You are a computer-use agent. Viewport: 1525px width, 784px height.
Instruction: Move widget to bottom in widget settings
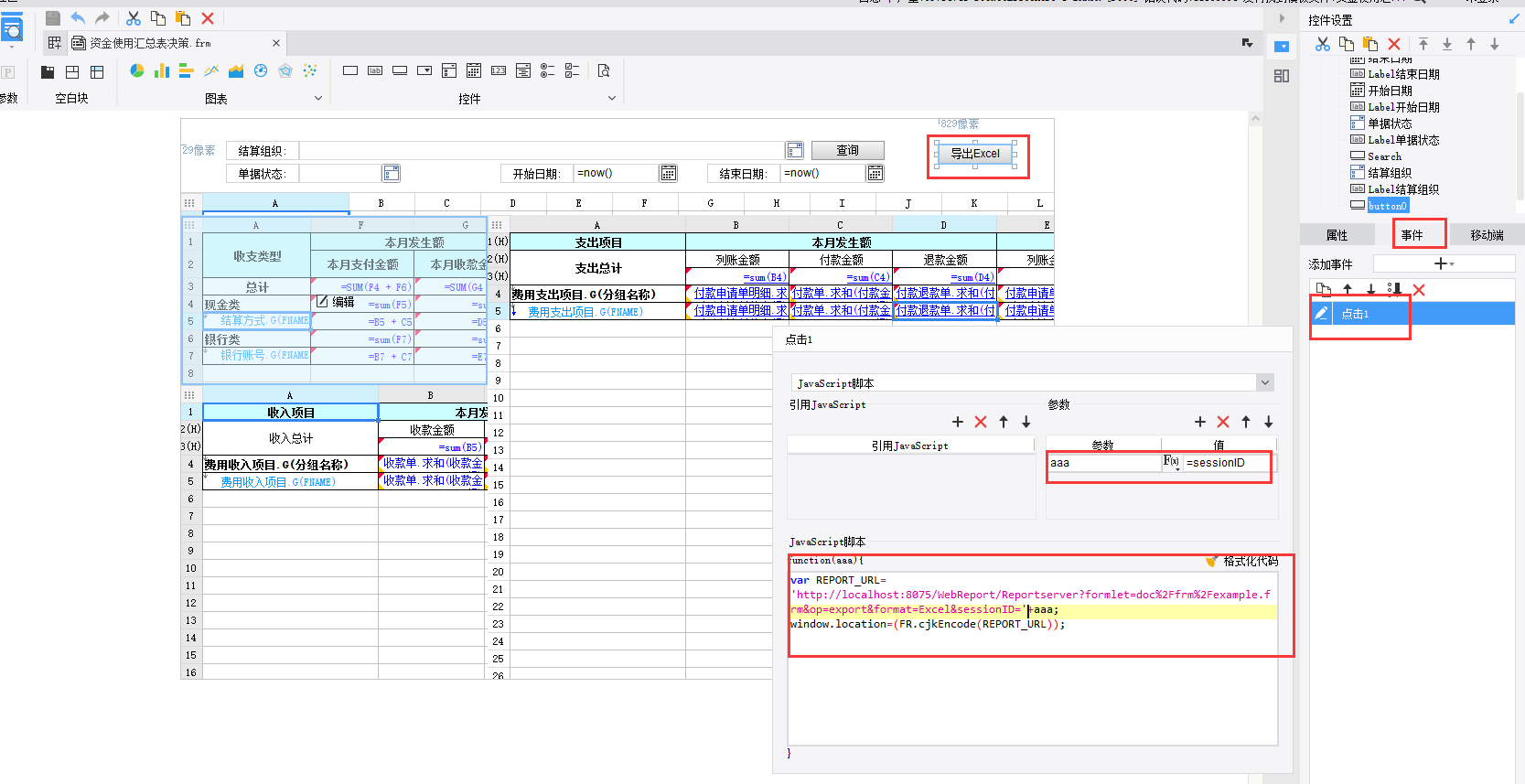1447,44
